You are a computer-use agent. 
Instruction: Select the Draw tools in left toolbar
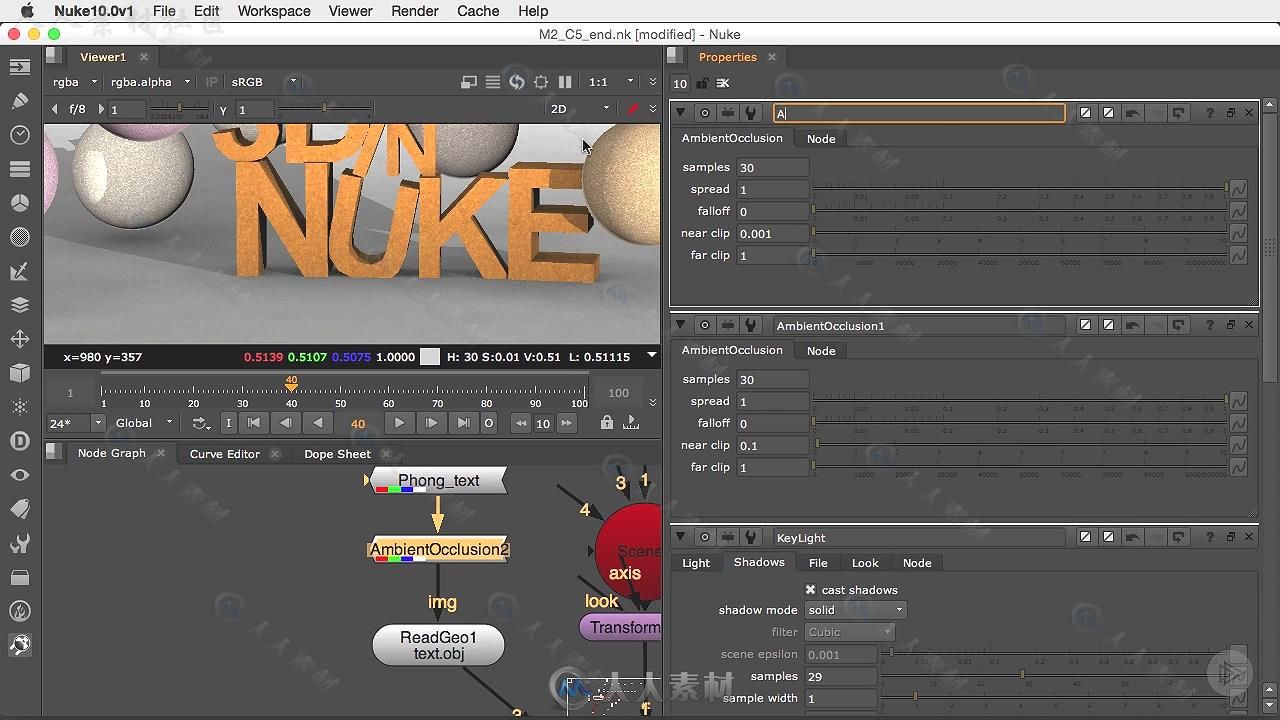19,100
